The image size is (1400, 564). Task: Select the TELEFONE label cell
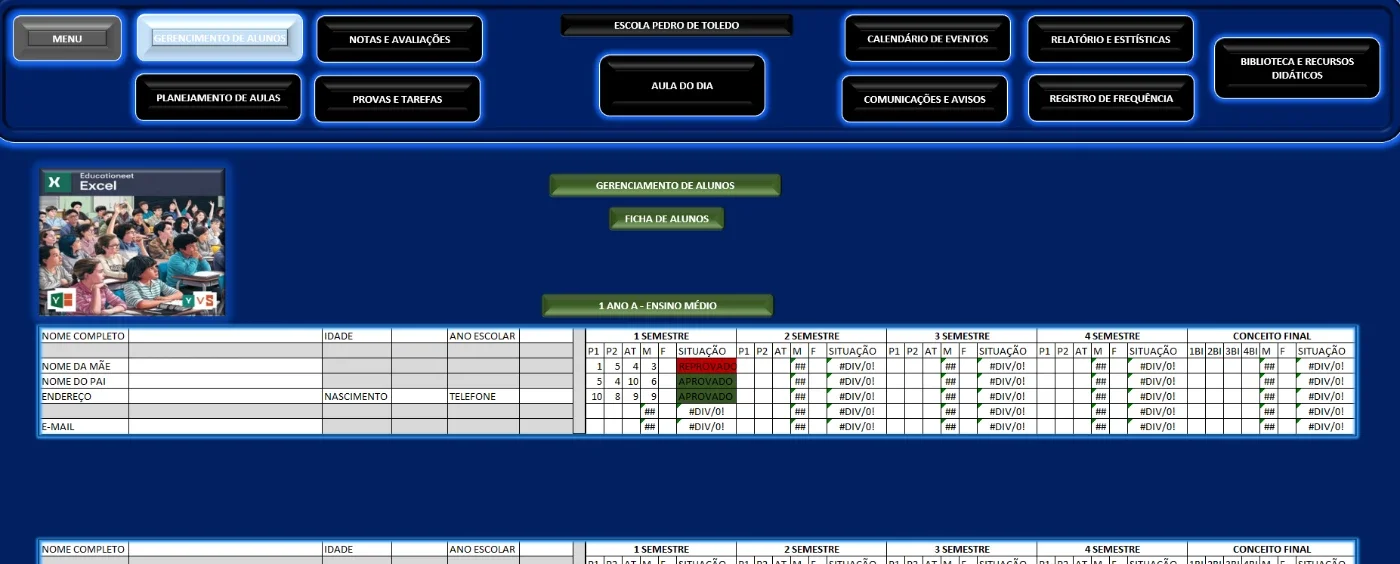[x=483, y=396]
